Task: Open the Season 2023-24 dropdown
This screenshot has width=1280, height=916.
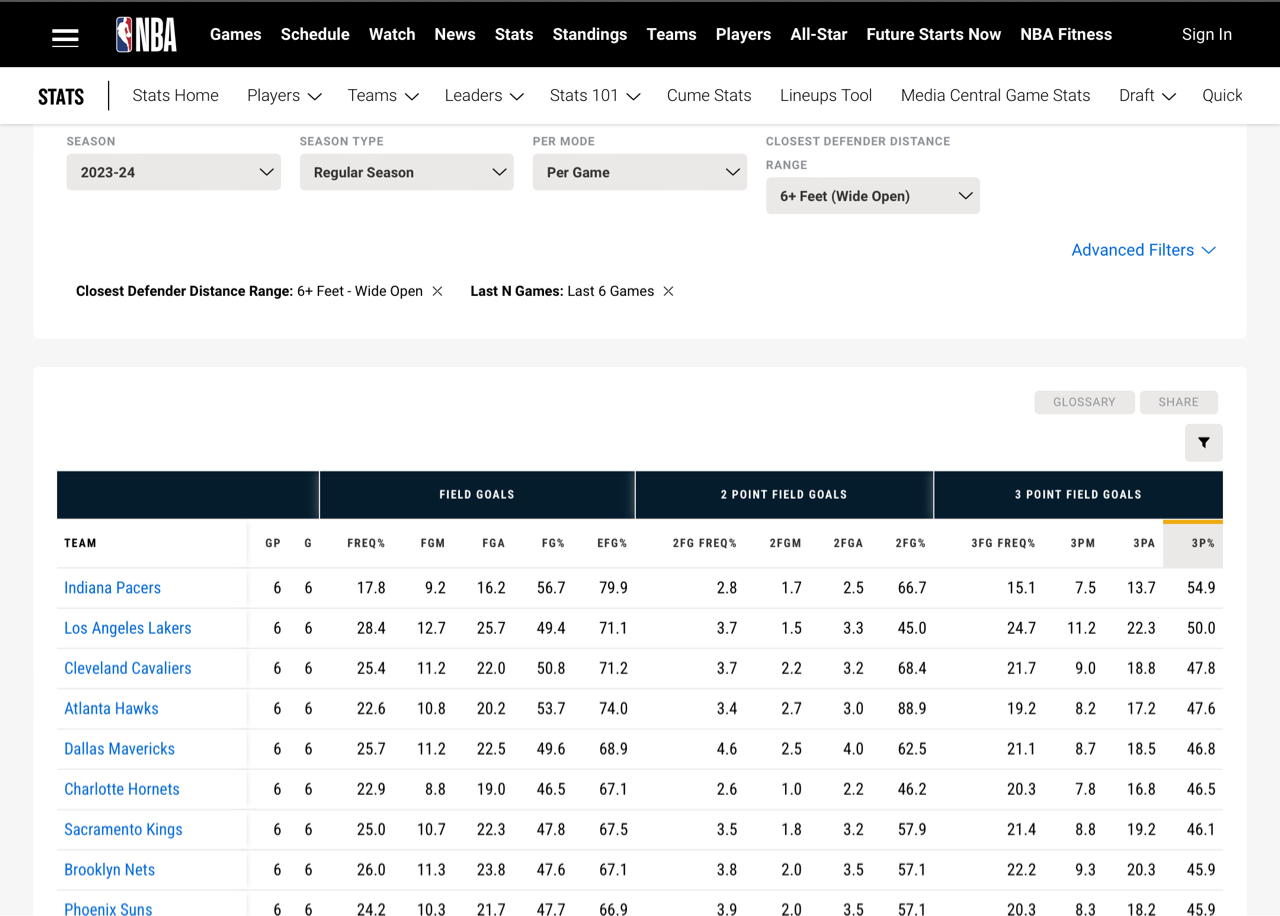Action: click(173, 172)
